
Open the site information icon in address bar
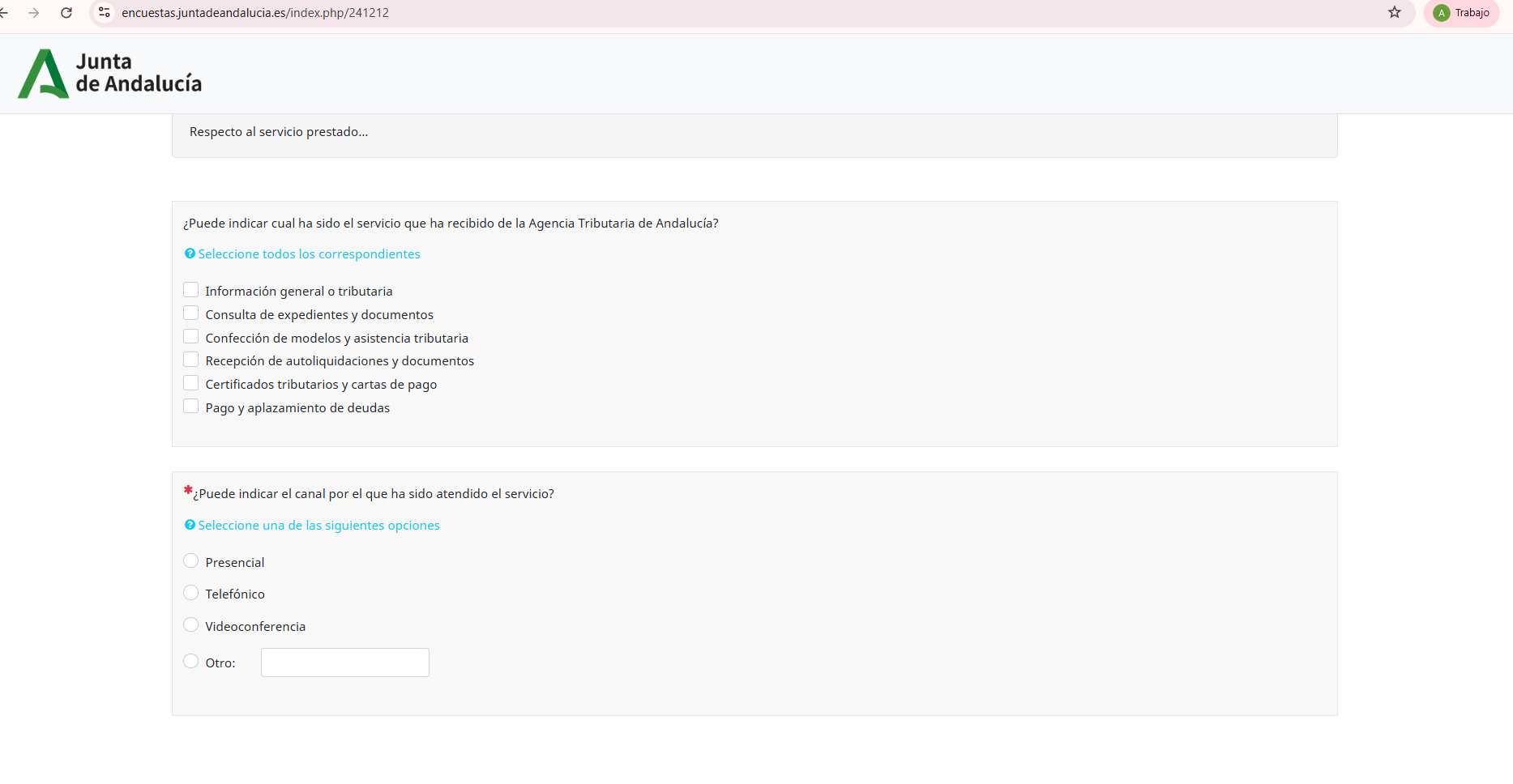(105, 13)
